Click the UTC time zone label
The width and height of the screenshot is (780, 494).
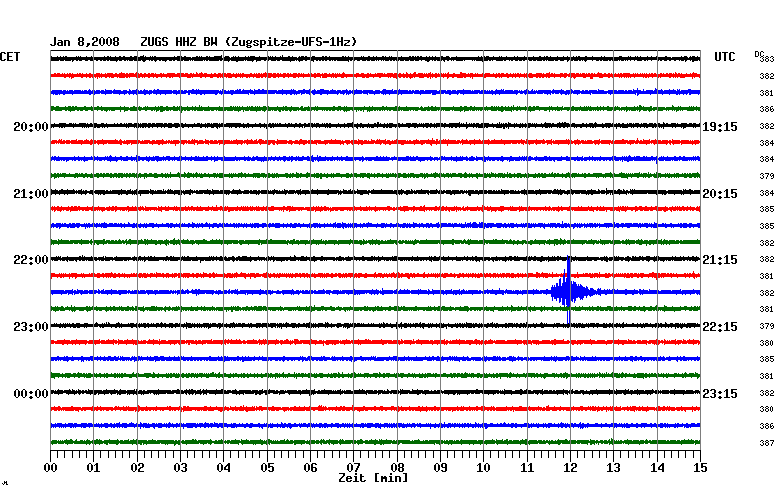click(724, 57)
